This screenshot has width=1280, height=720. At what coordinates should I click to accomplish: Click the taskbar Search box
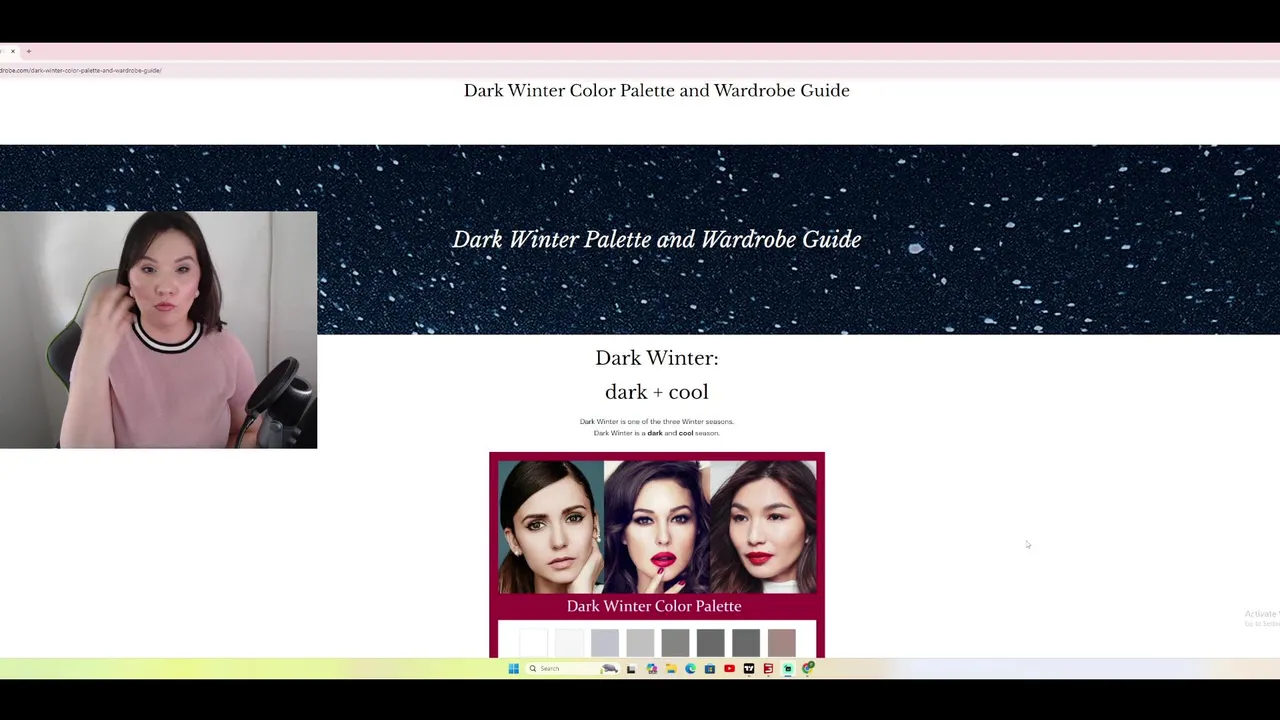(x=572, y=668)
